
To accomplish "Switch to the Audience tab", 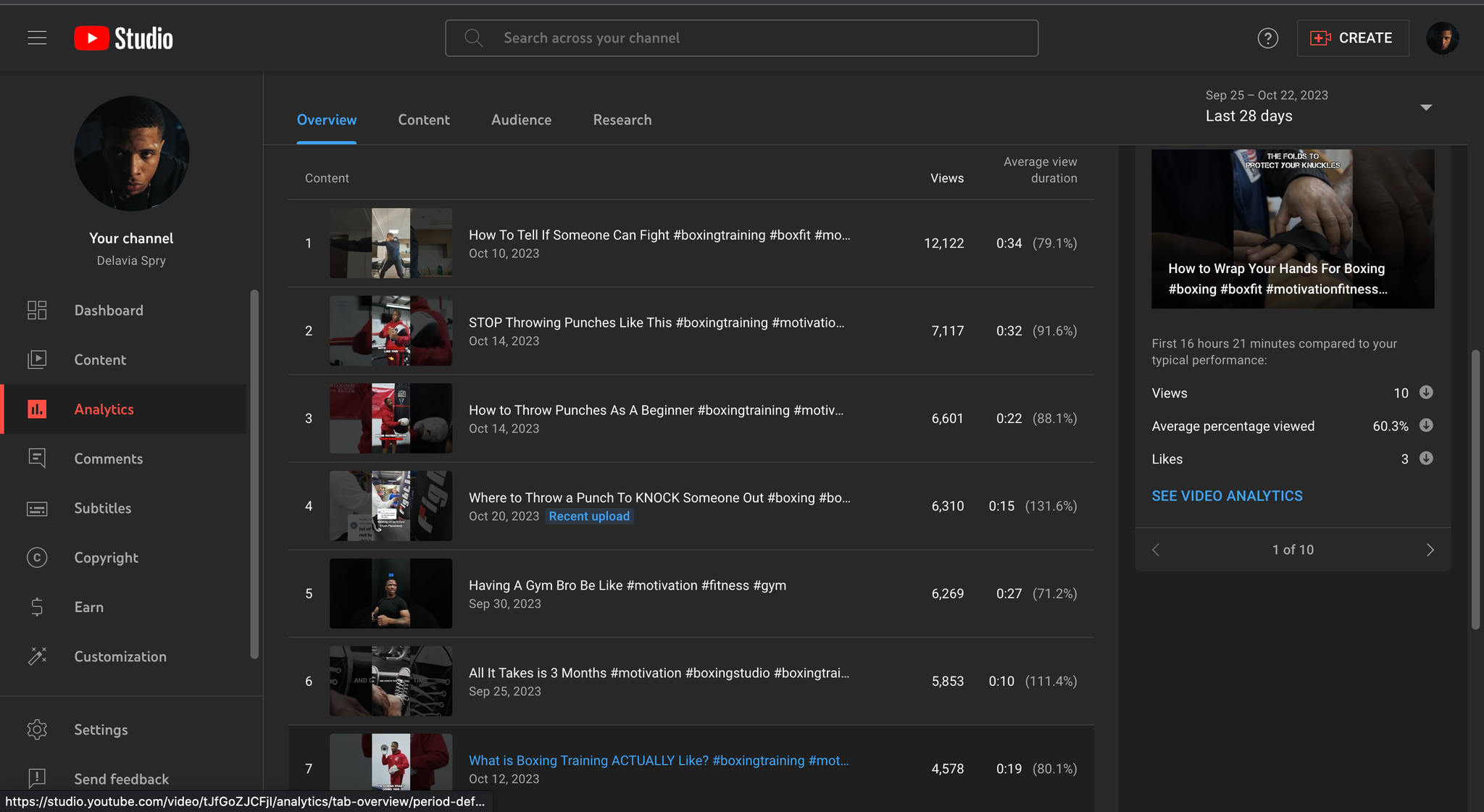I will 521,120.
